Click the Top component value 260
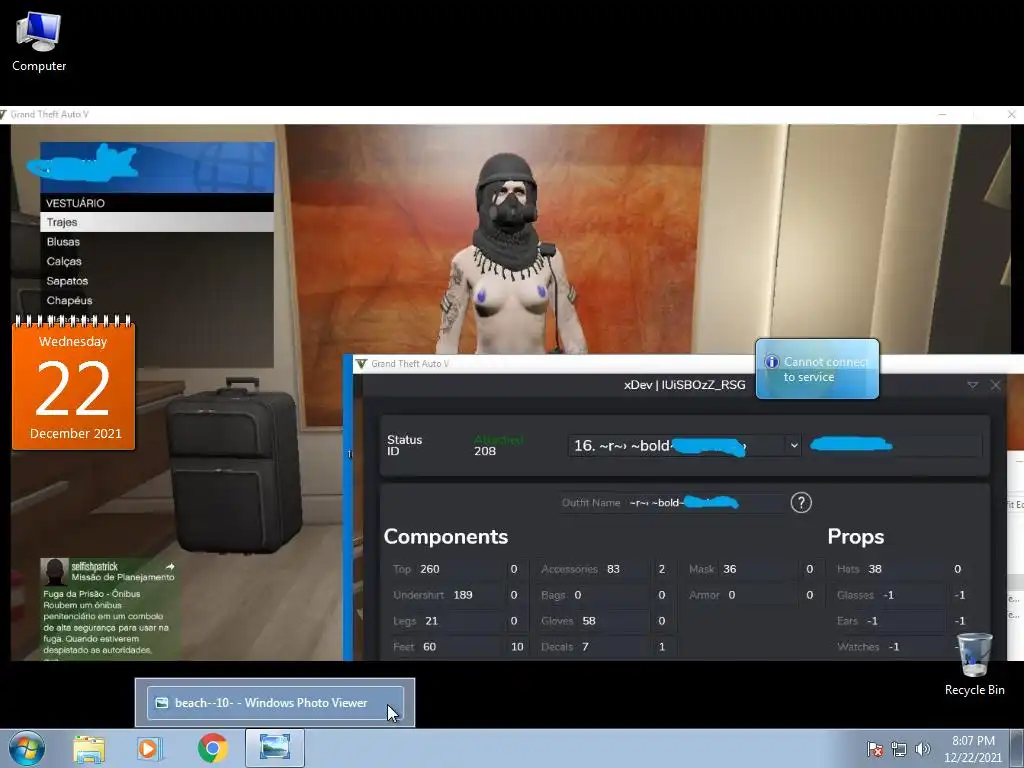This screenshot has height=768, width=1024. (430, 569)
